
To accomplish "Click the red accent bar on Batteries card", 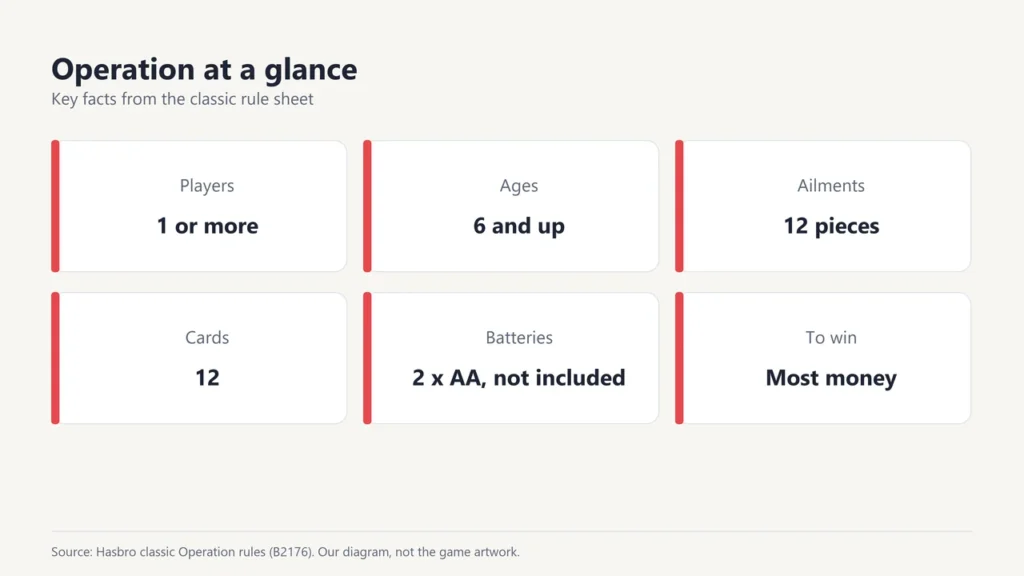I will coord(367,358).
